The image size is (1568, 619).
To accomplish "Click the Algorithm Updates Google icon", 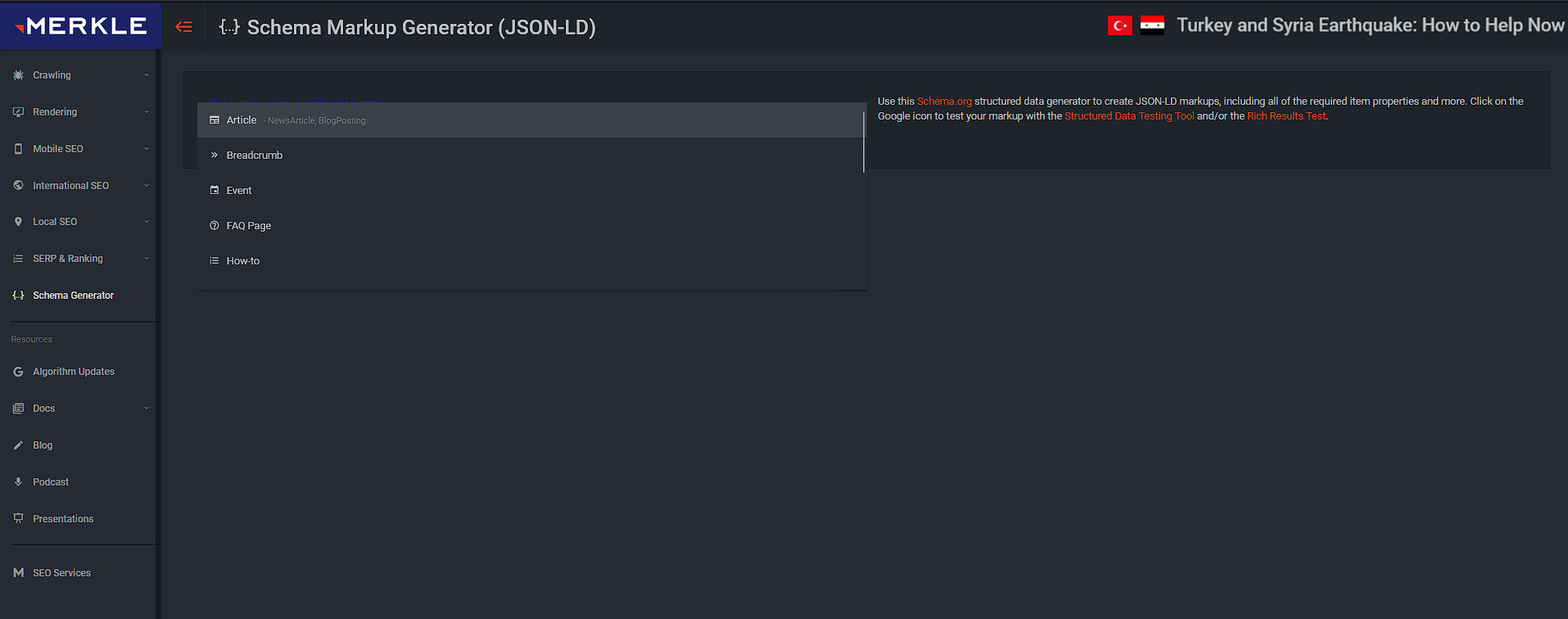I will click(18, 372).
